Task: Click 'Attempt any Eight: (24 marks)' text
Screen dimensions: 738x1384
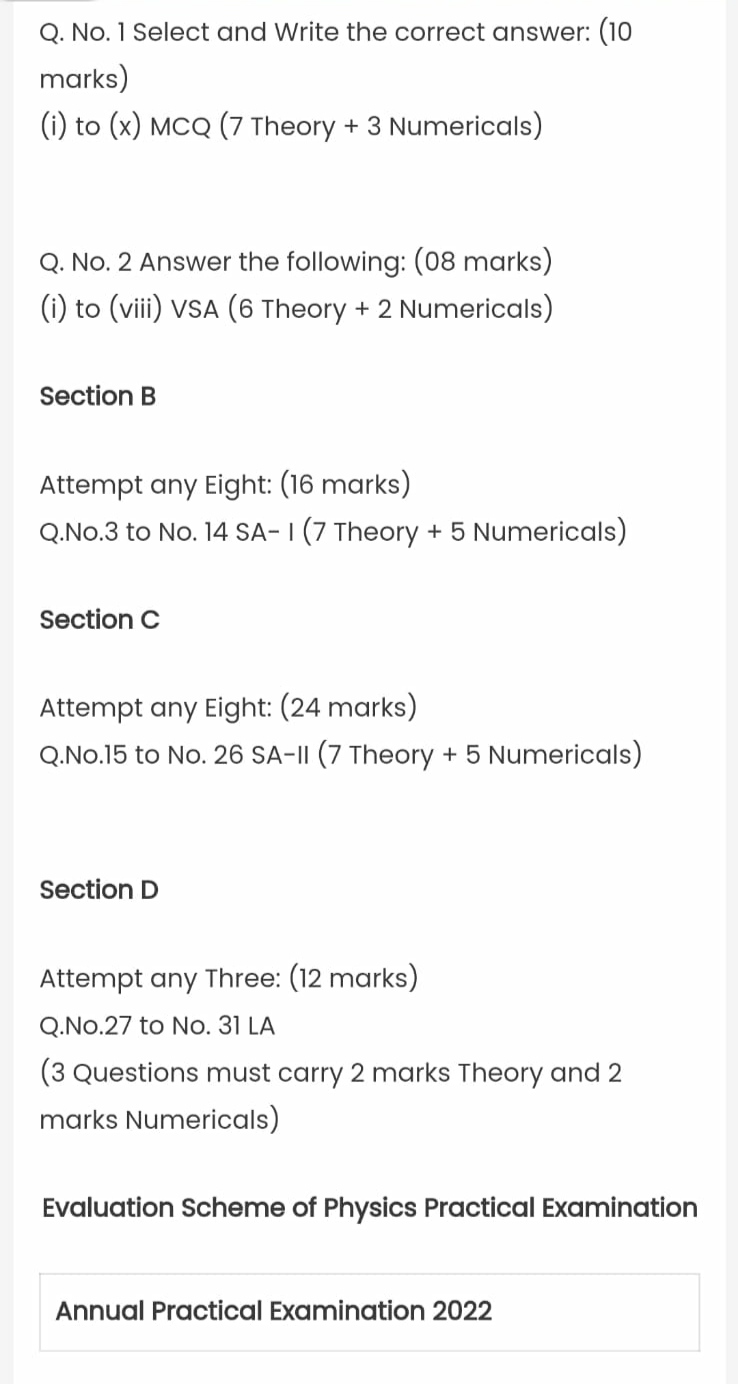Action: pos(228,708)
